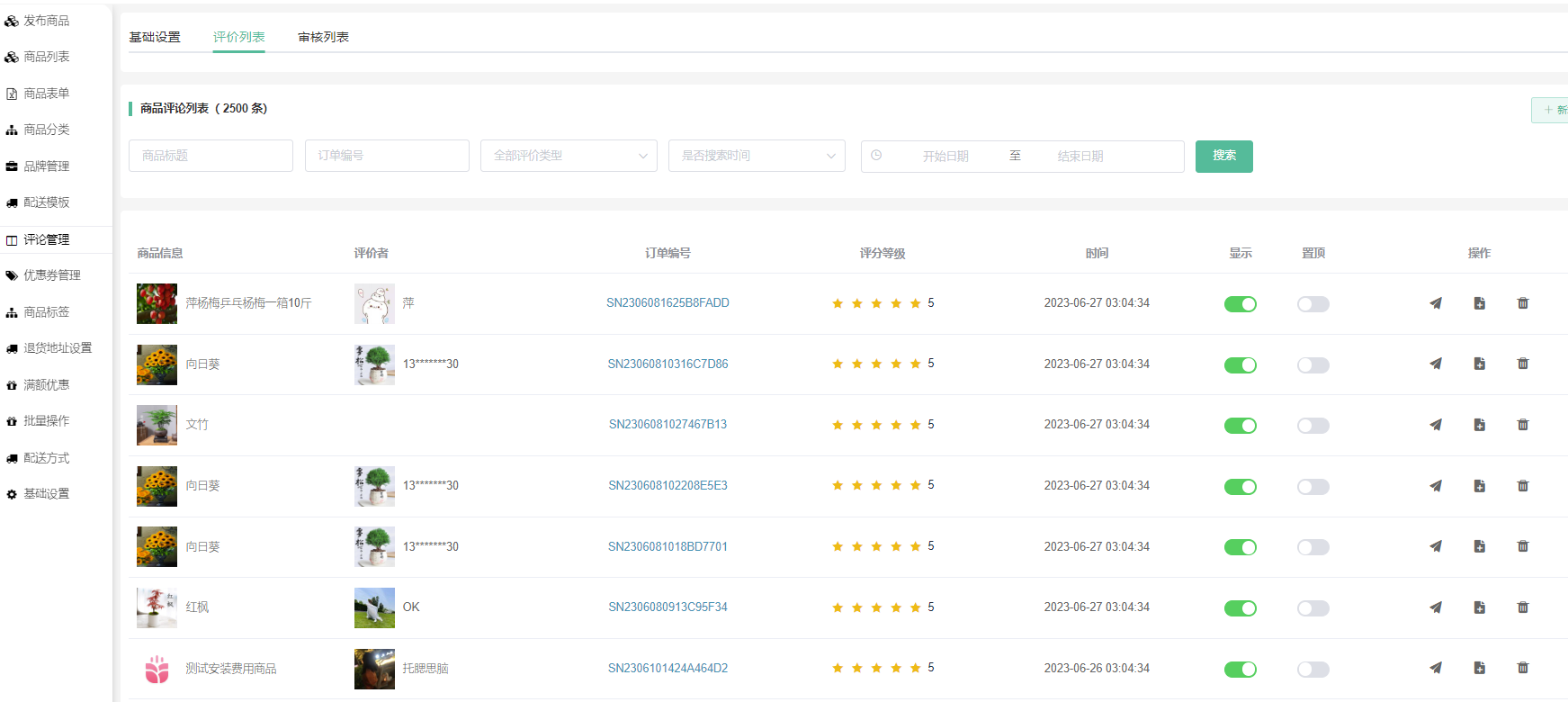
Task: Turn off the 显示 toggle for 萍杨梅 review
Action: (1240, 304)
